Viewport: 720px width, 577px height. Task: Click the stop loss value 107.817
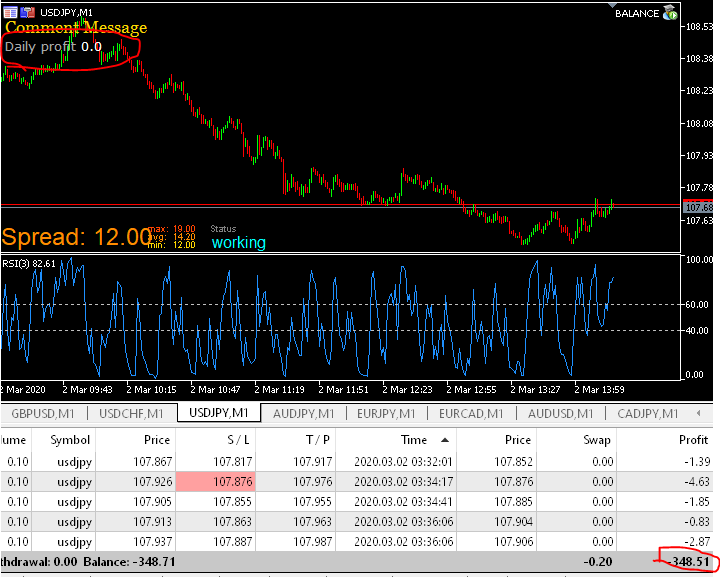click(x=232, y=461)
